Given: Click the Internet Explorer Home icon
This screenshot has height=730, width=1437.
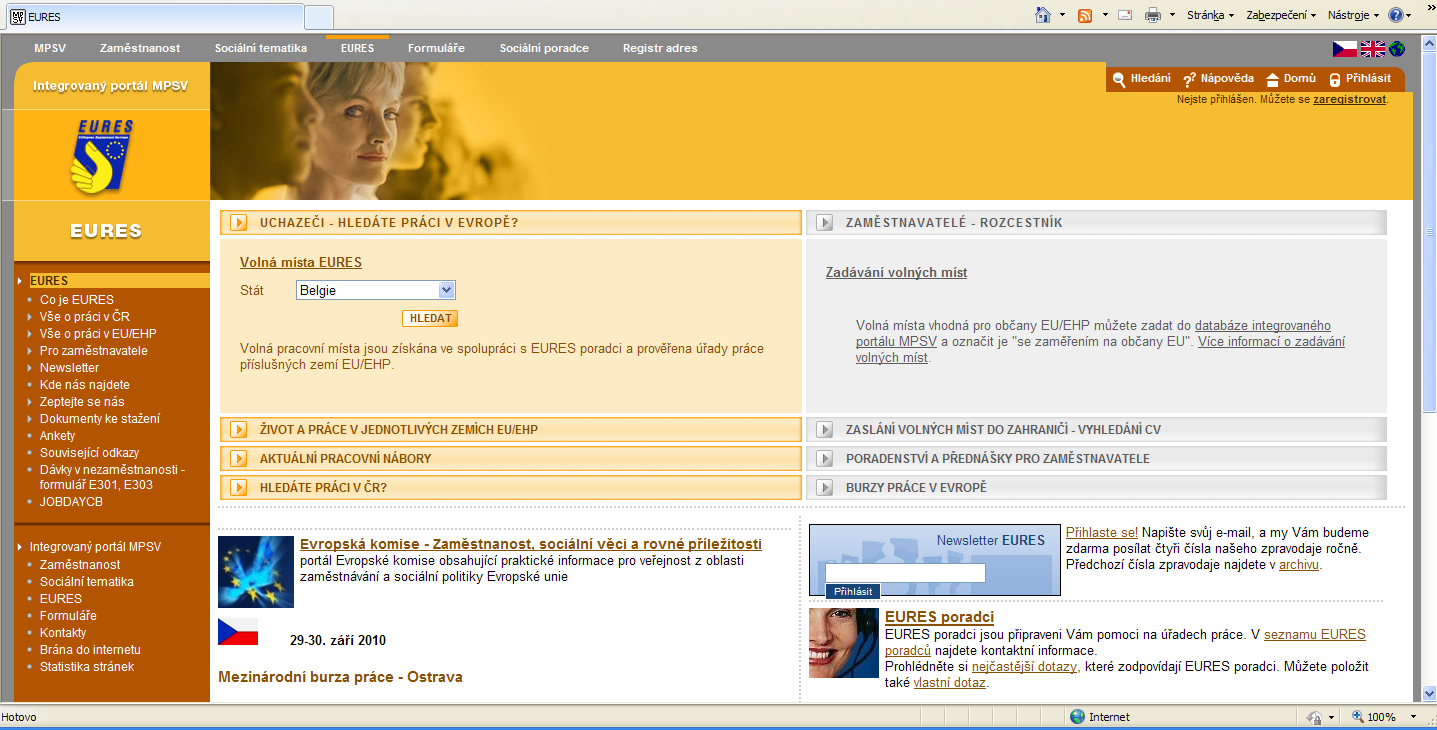Looking at the screenshot, I should 1044,15.
